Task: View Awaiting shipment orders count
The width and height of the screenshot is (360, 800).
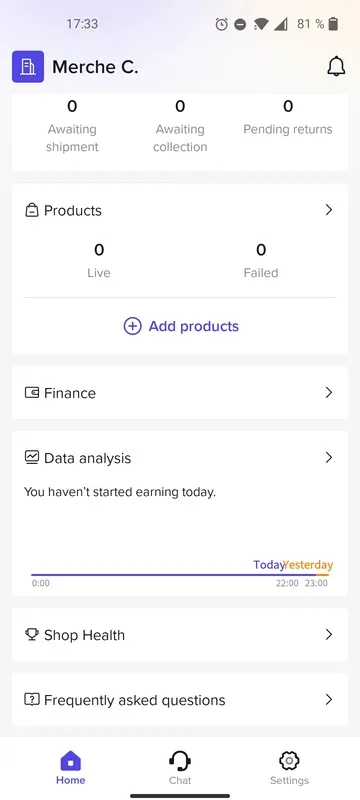Action: pyautogui.click(x=72, y=126)
